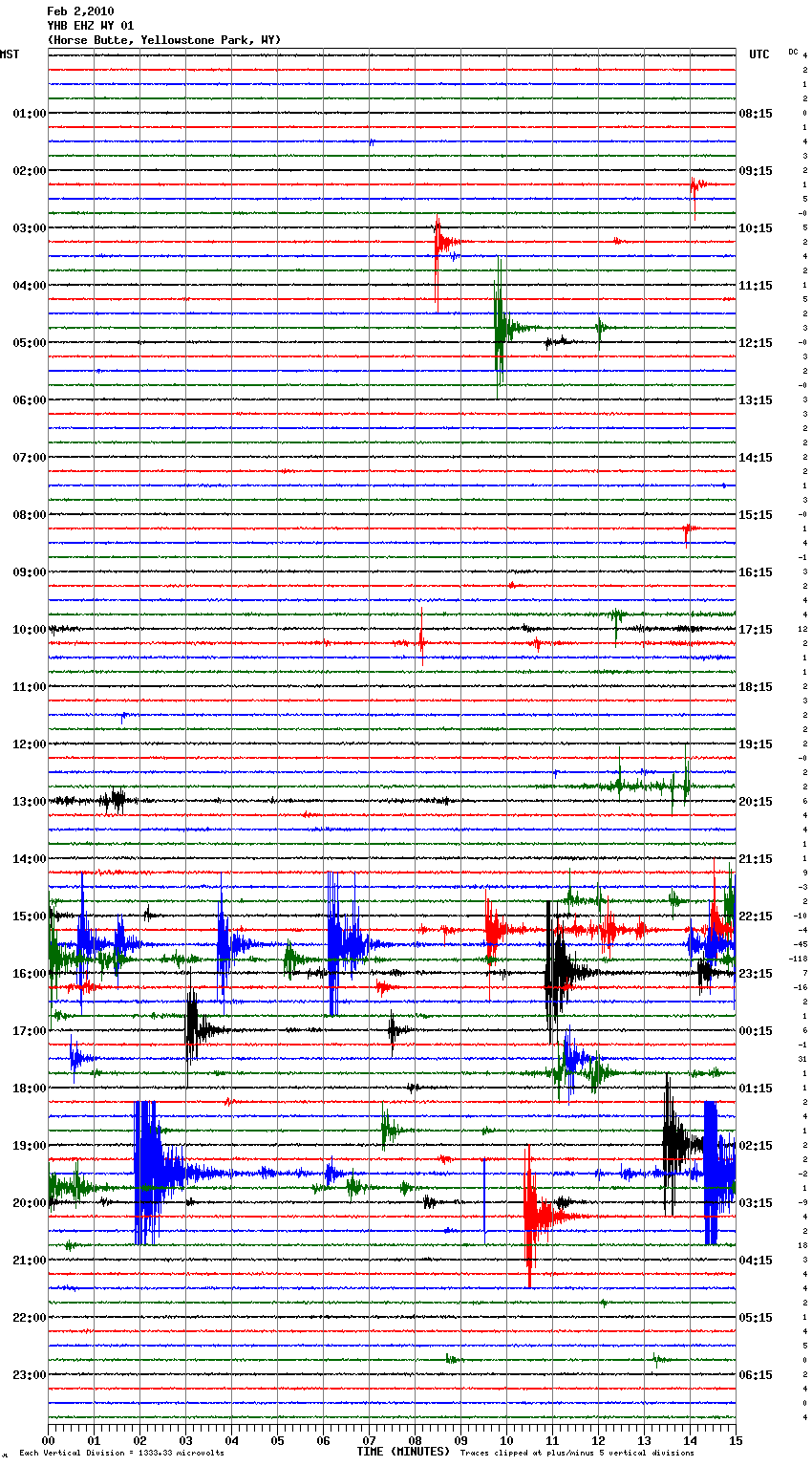
Task: Click 'Each Vertical Division = 1333.33 microvolts' footnote
Action: pos(121,1454)
